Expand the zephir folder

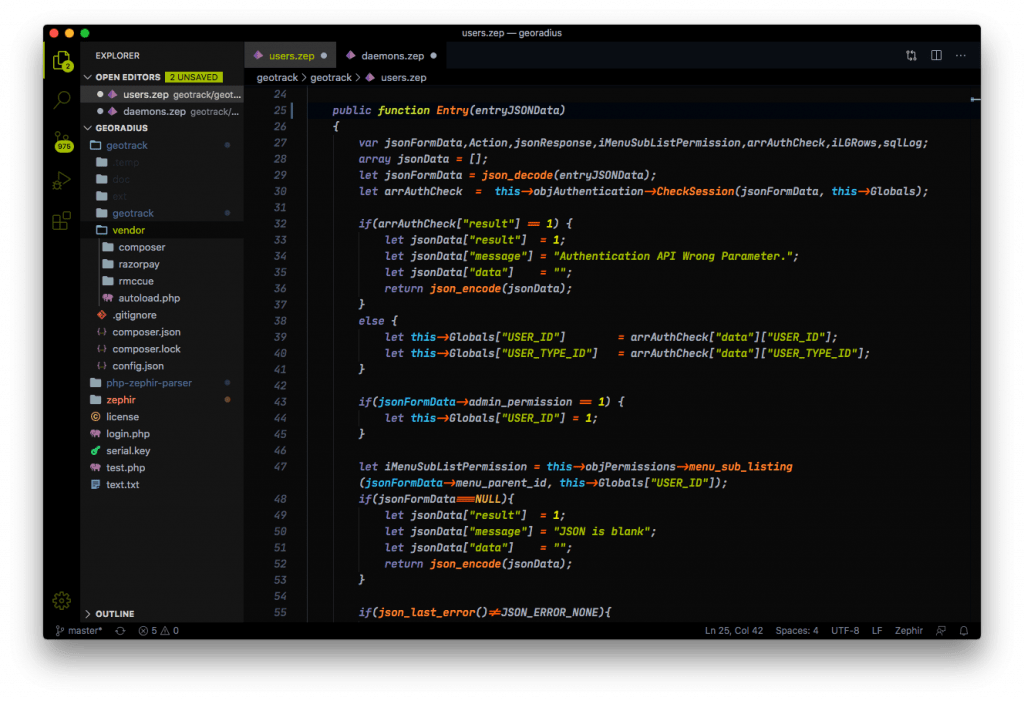162,400
